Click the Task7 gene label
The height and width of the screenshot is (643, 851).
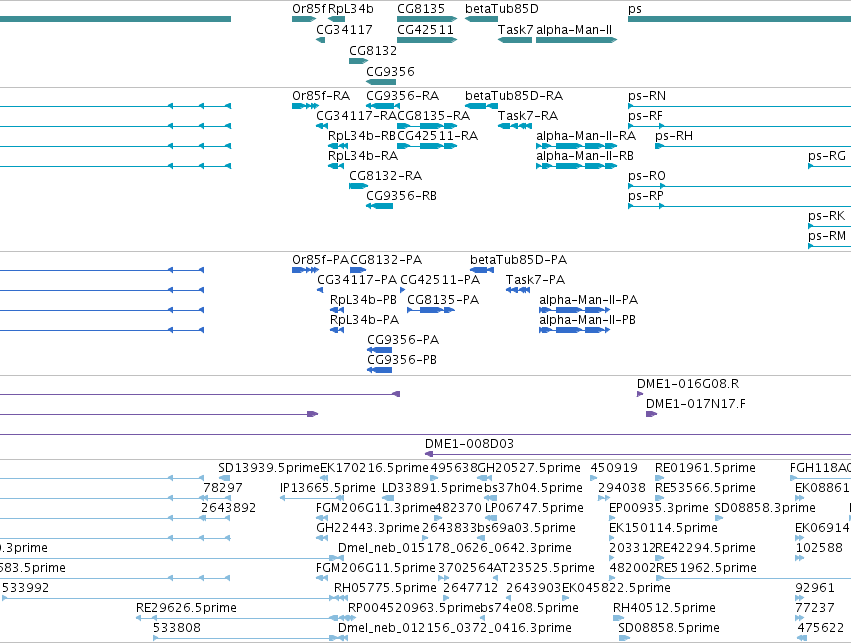pyautogui.click(x=516, y=29)
